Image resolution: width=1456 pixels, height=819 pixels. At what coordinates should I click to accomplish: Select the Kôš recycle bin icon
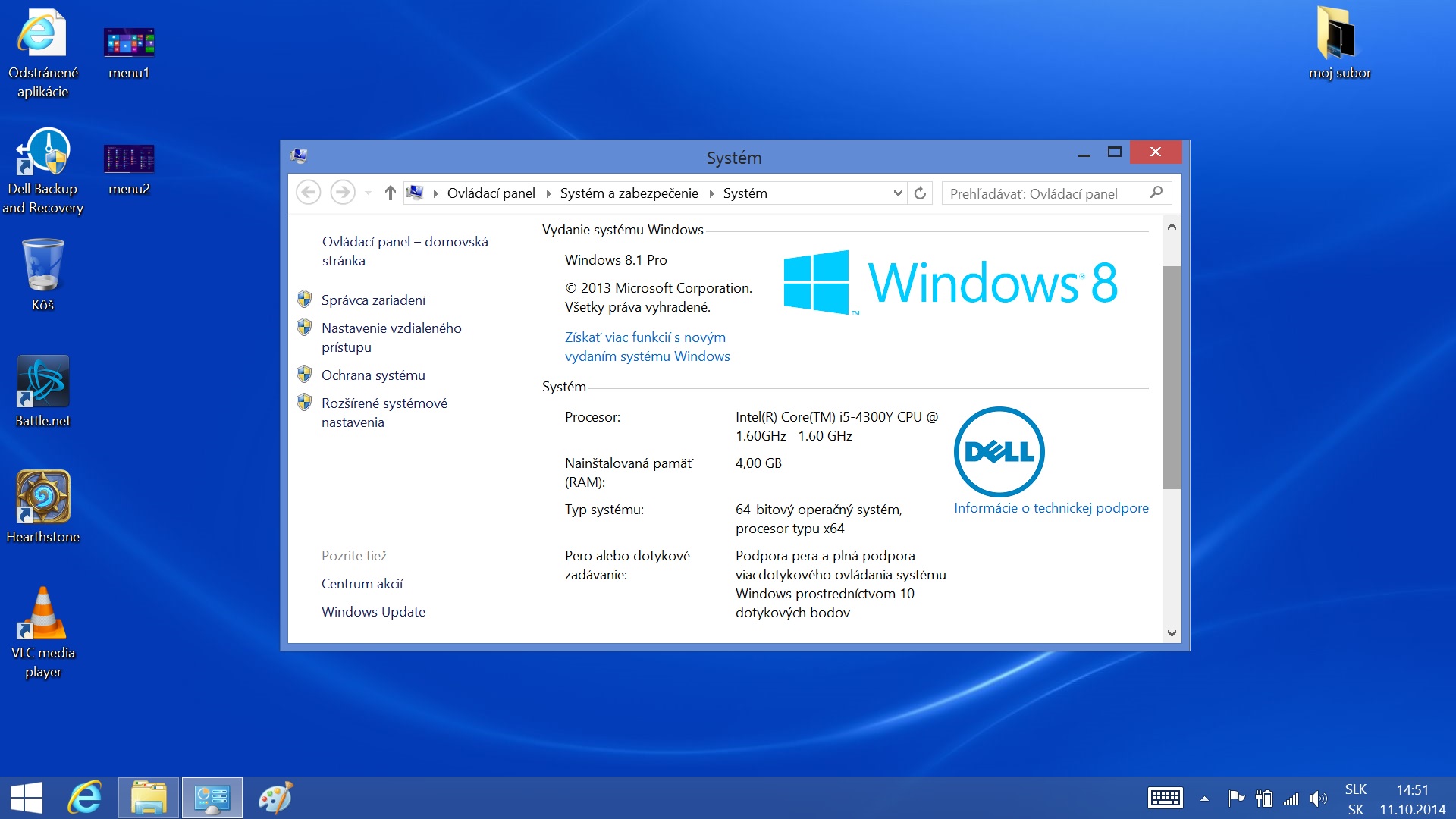tap(42, 275)
